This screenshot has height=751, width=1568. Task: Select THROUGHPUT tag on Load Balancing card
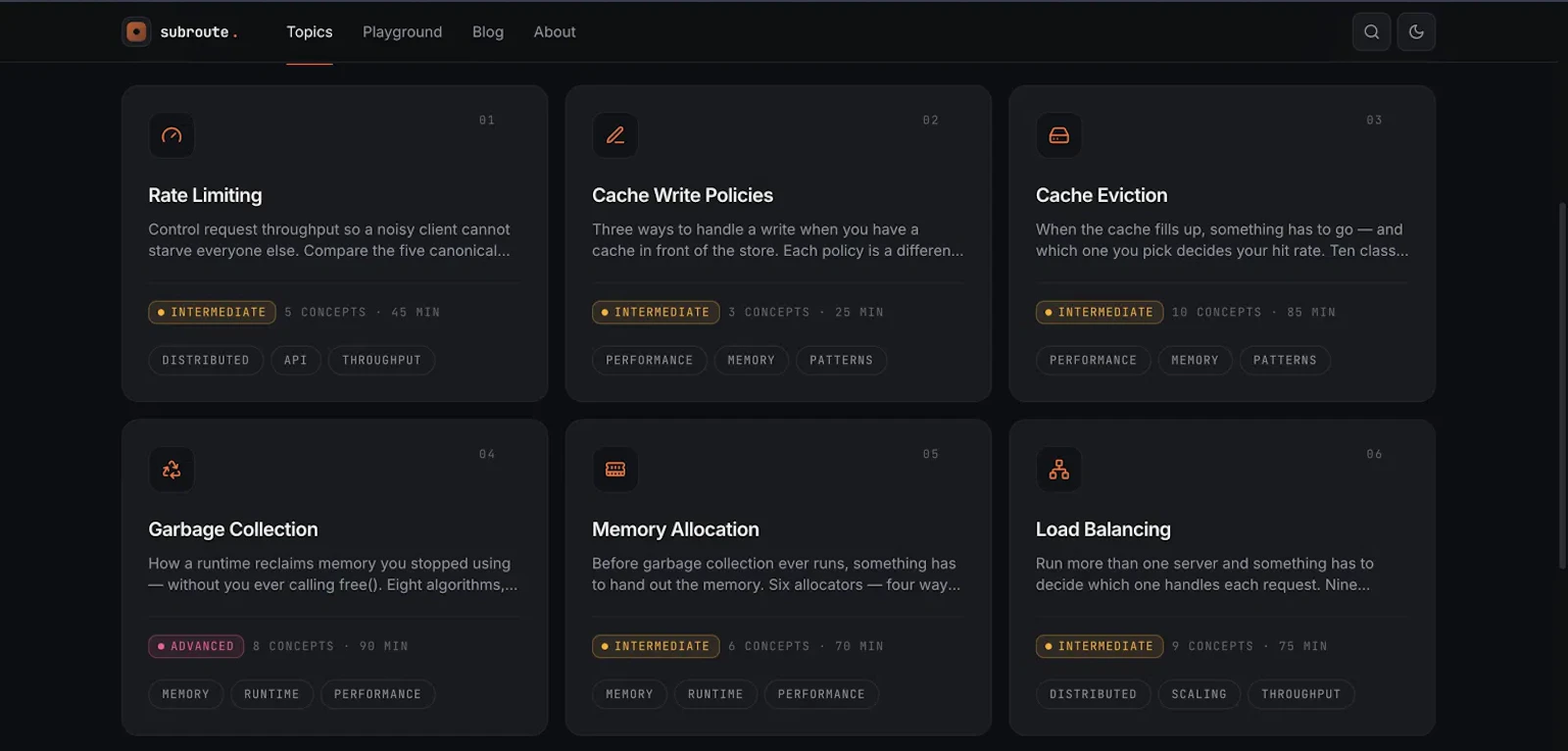(x=1301, y=694)
